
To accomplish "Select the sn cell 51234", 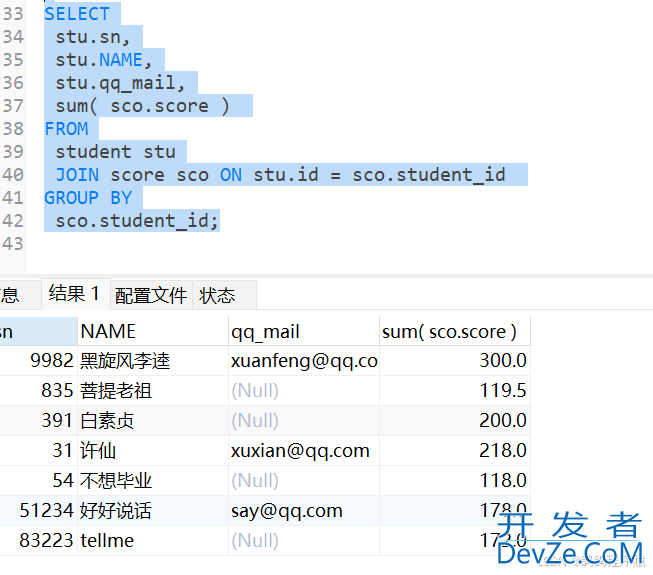I will 38,510.
